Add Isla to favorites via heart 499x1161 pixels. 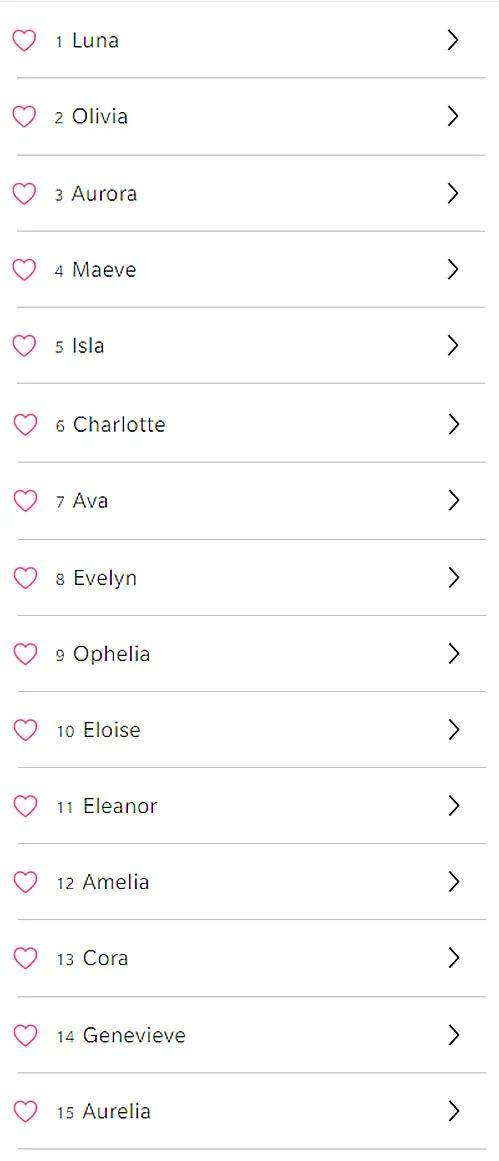click(x=24, y=346)
